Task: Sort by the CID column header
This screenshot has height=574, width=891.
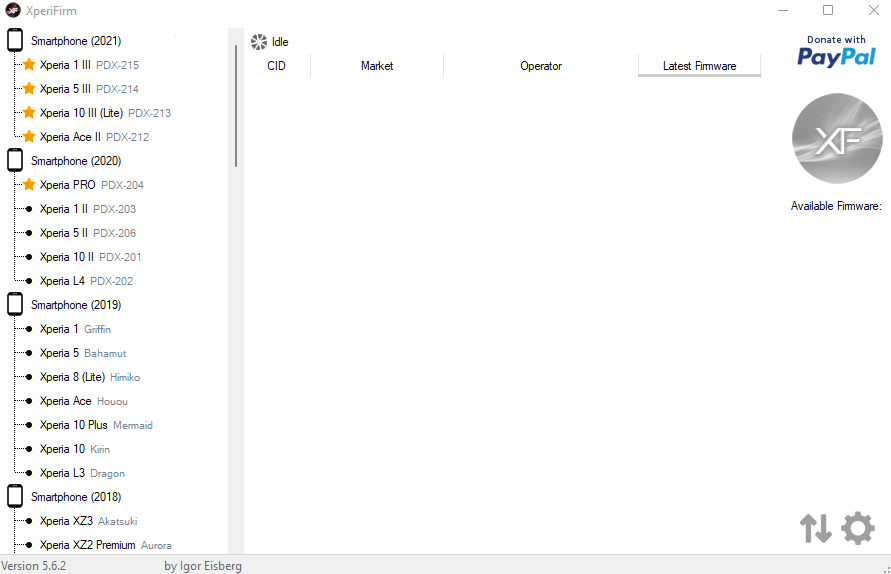Action: coord(276,66)
